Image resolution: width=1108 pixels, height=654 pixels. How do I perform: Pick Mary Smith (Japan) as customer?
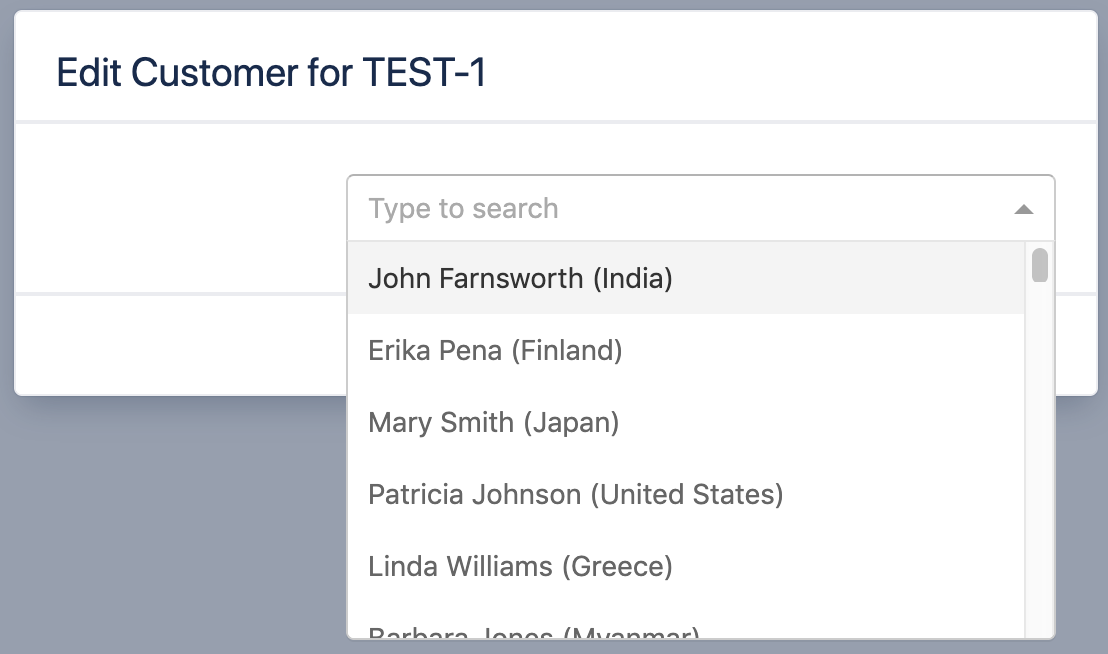point(494,422)
